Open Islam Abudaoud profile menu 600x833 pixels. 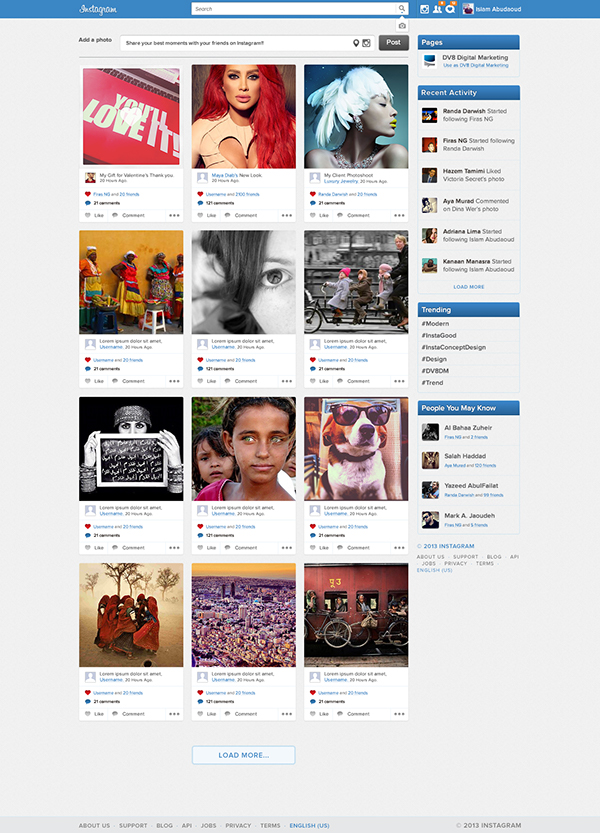tap(492, 9)
